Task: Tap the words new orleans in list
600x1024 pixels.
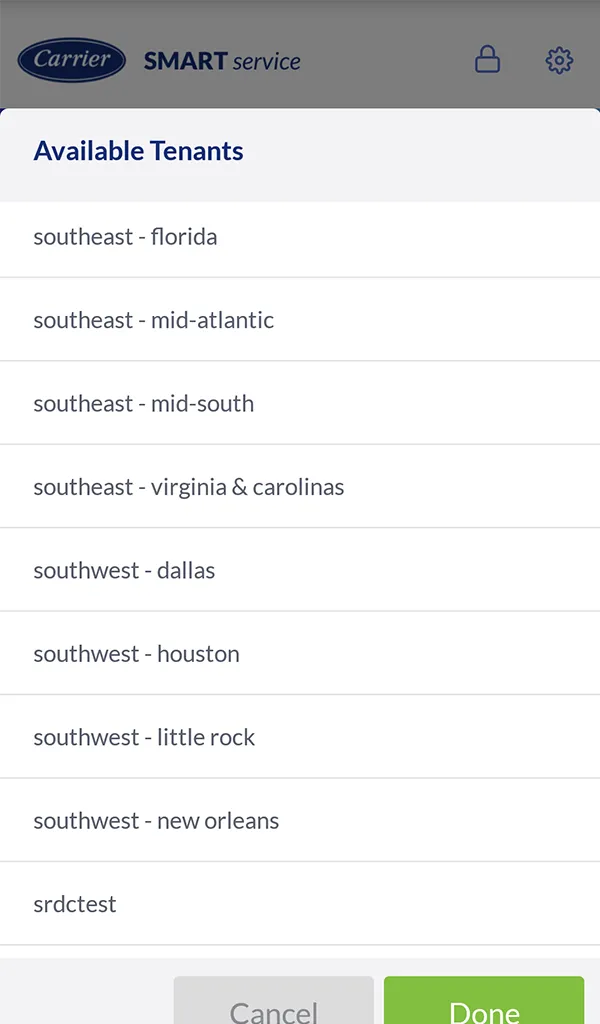Action: pyautogui.click(x=218, y=821)
